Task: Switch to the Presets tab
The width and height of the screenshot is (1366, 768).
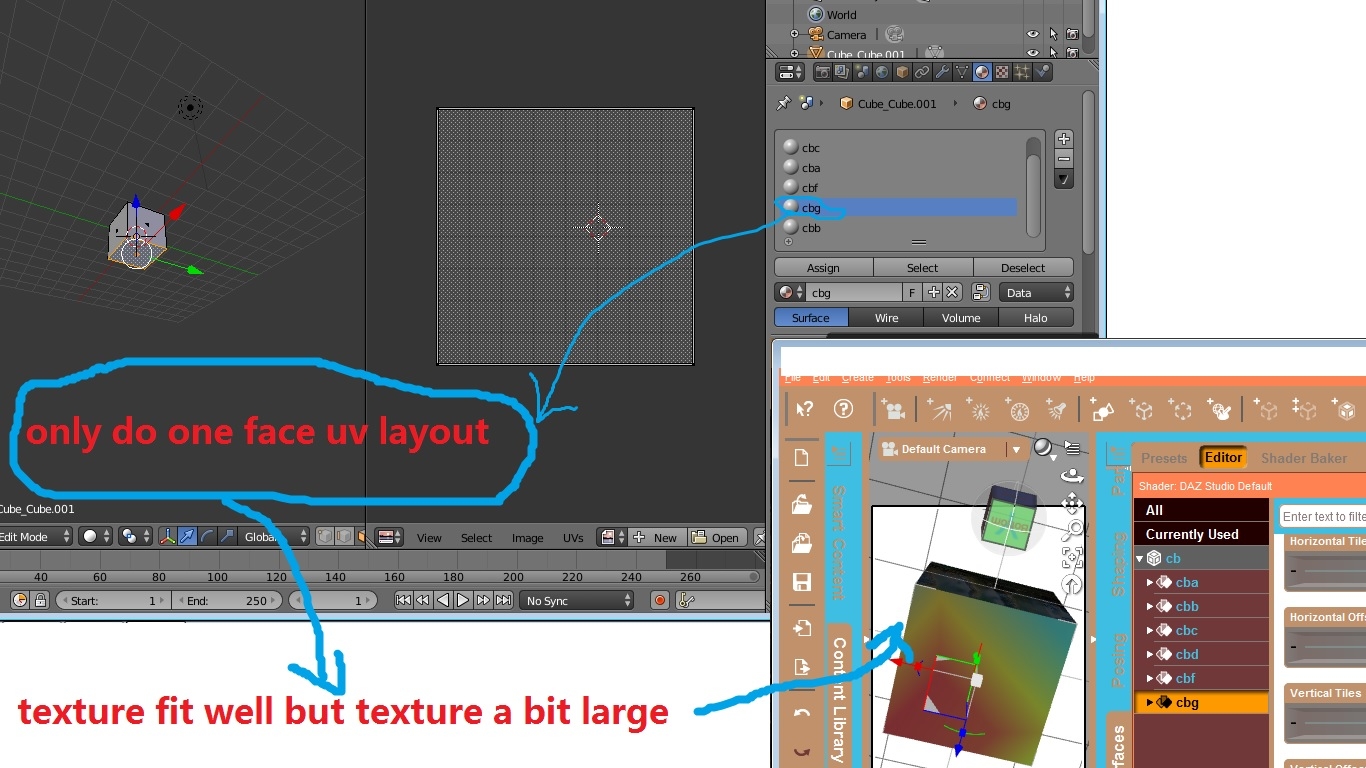Action: click(1164, 458)
